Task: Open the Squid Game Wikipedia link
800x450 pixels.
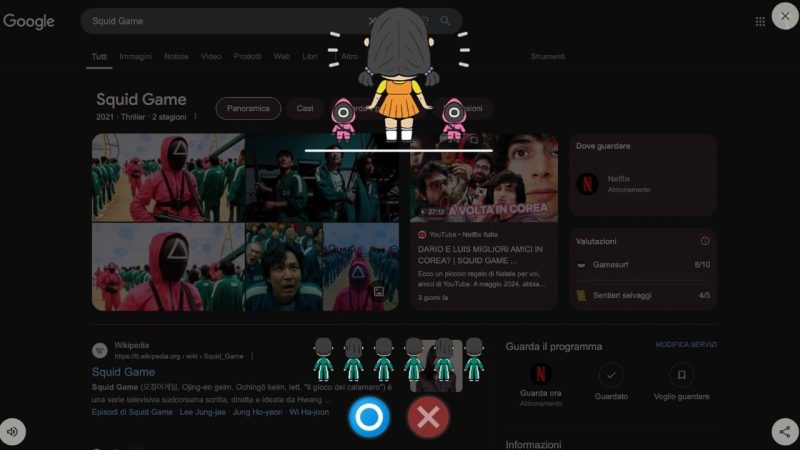Action: click(124, 372)
